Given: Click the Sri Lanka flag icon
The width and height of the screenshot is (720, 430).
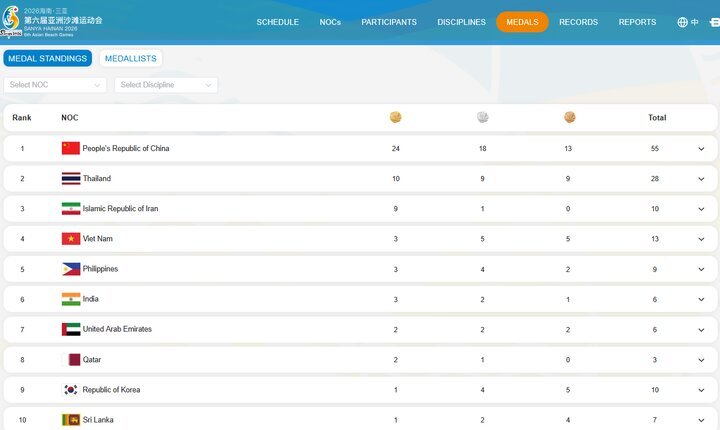Looking at the screenshot, I should click(x=70, y=420).
